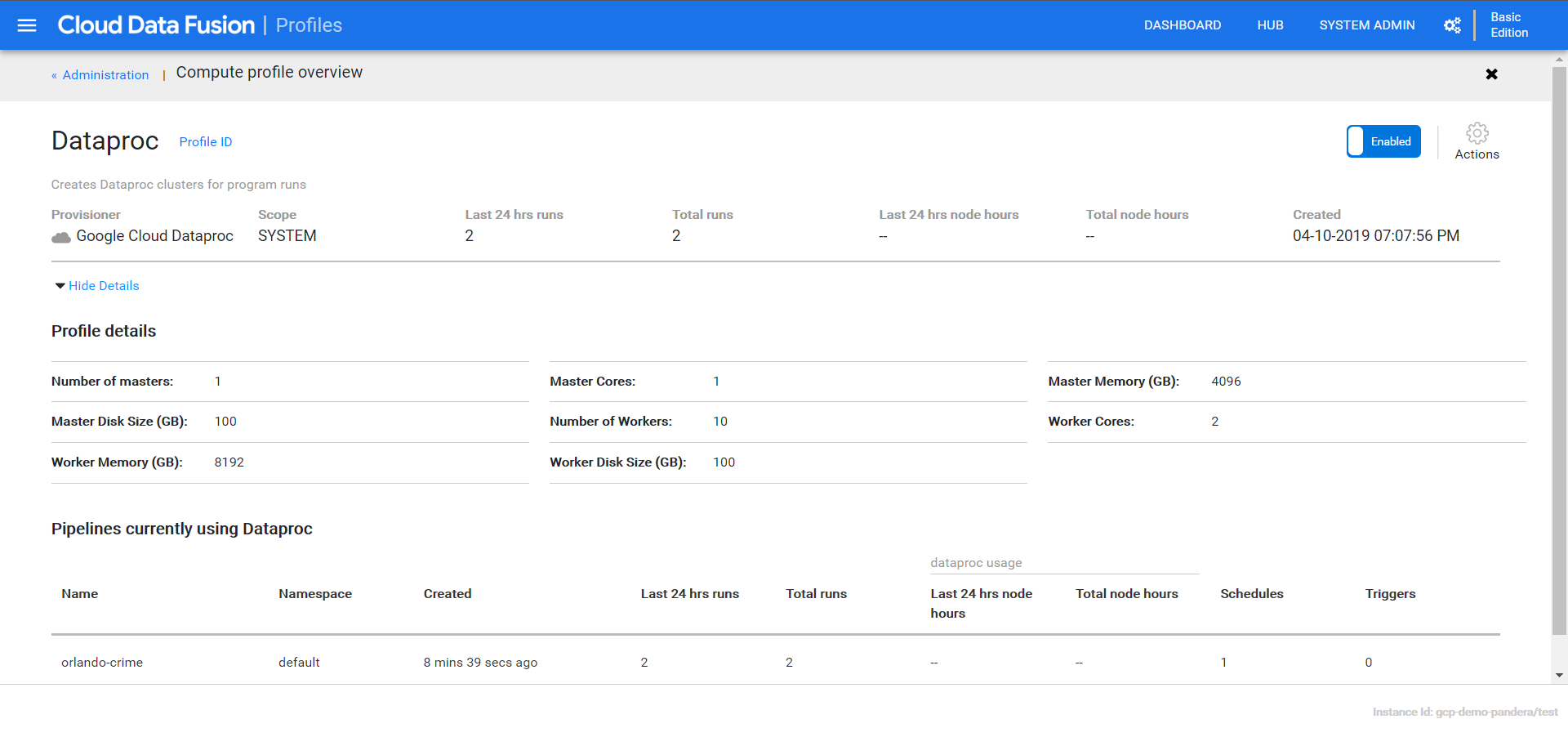Click the scrollbar down arrow
This screenshot has width=1568, height=737.
coord(1559,676)
